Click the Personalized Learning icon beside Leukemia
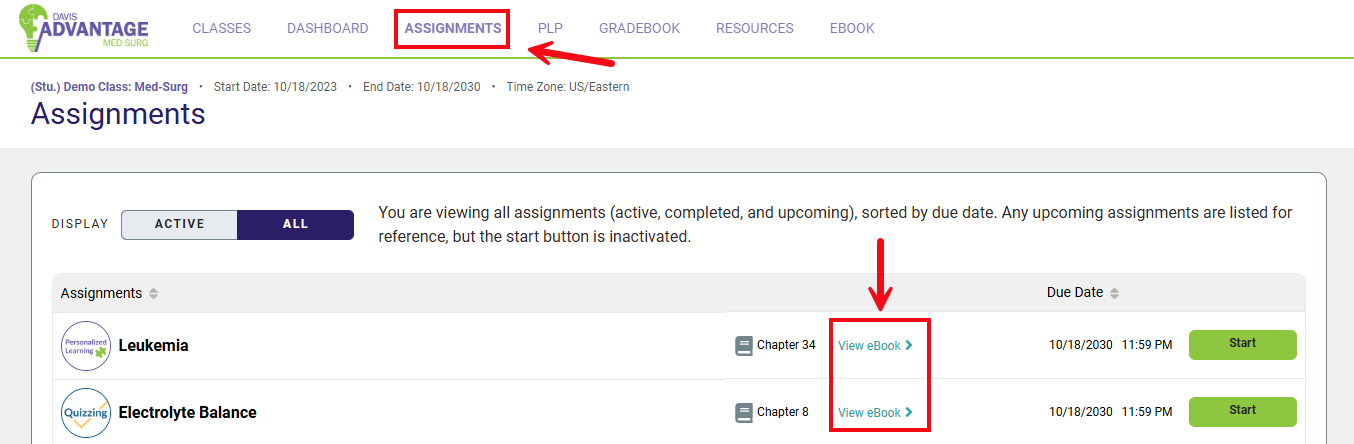The image size is (1354, 444). pyautogui.click(x=85, y=346)
